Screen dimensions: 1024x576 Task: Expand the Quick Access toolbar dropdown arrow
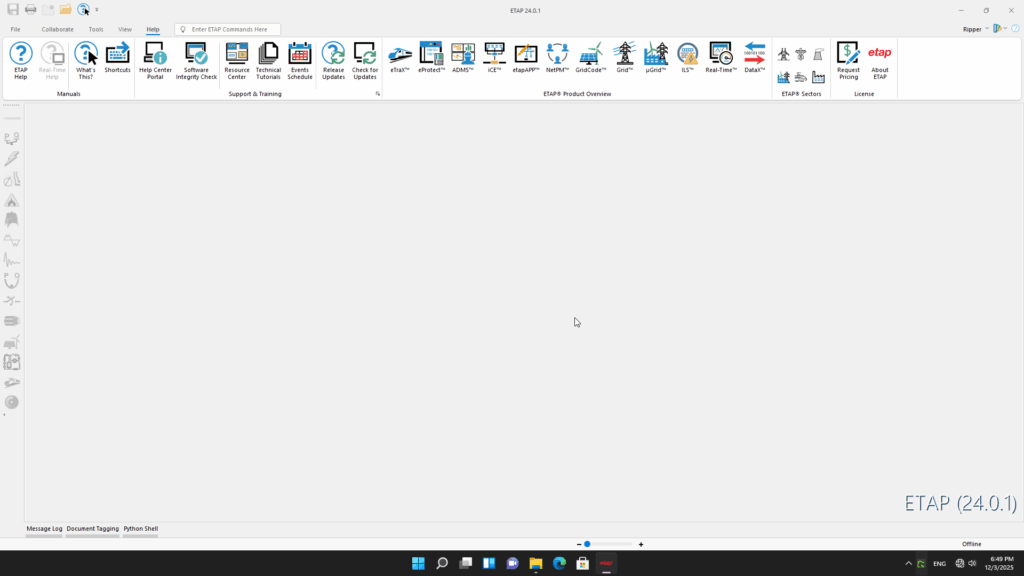97,10
